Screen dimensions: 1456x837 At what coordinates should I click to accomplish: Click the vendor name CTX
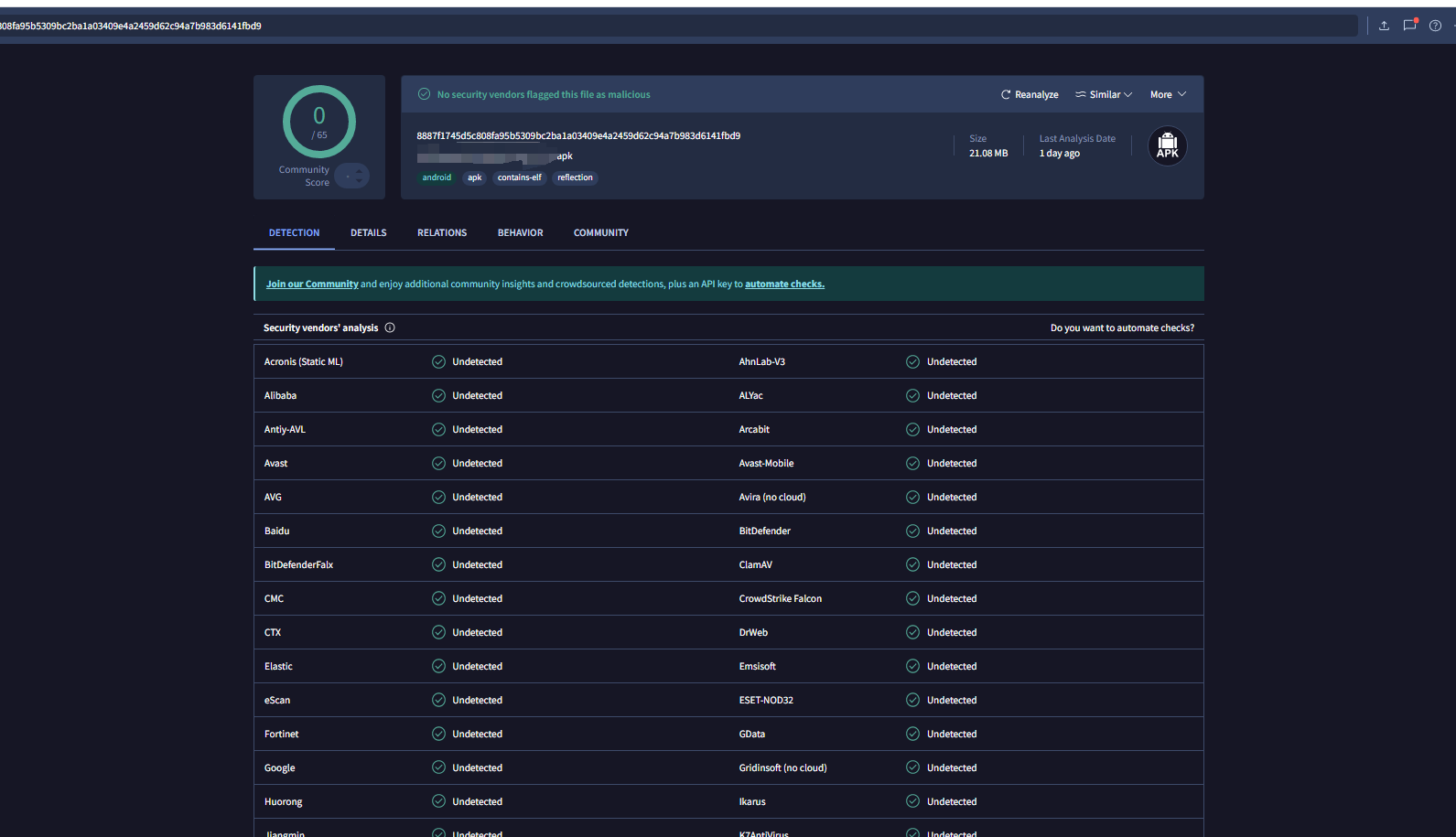coord(273,632)
